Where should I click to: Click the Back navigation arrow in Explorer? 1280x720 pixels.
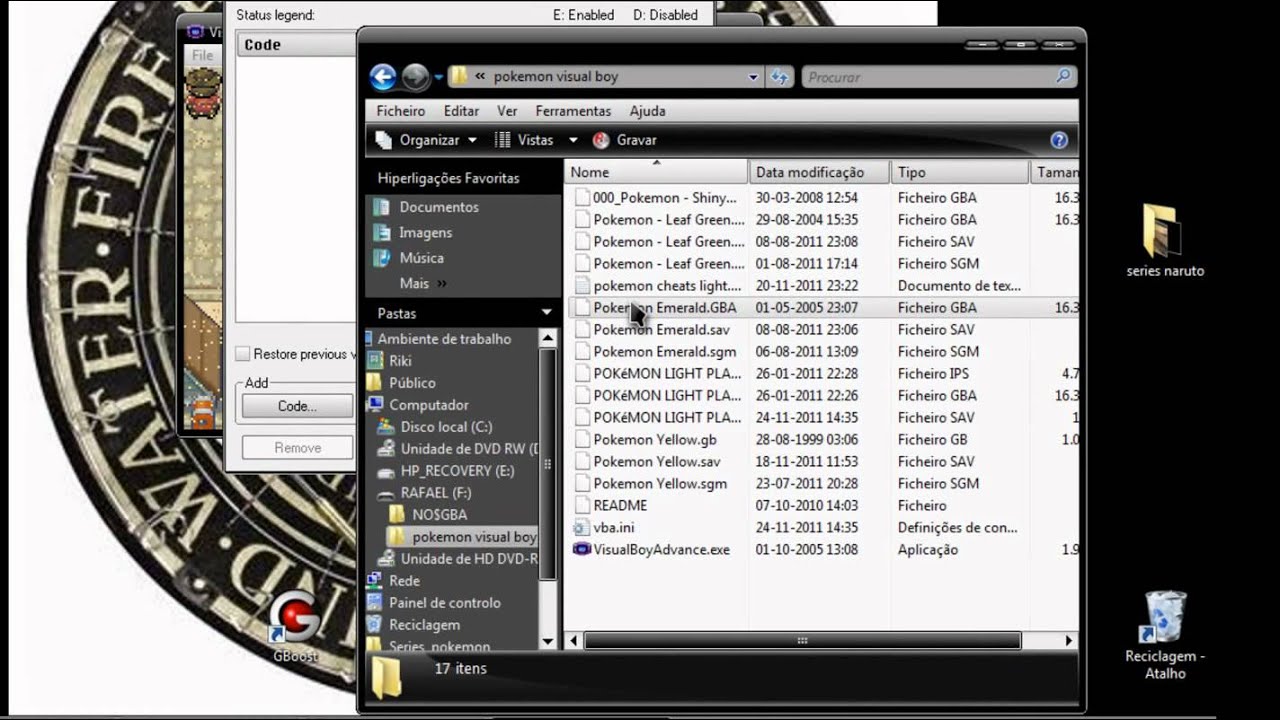coord(383,77)
